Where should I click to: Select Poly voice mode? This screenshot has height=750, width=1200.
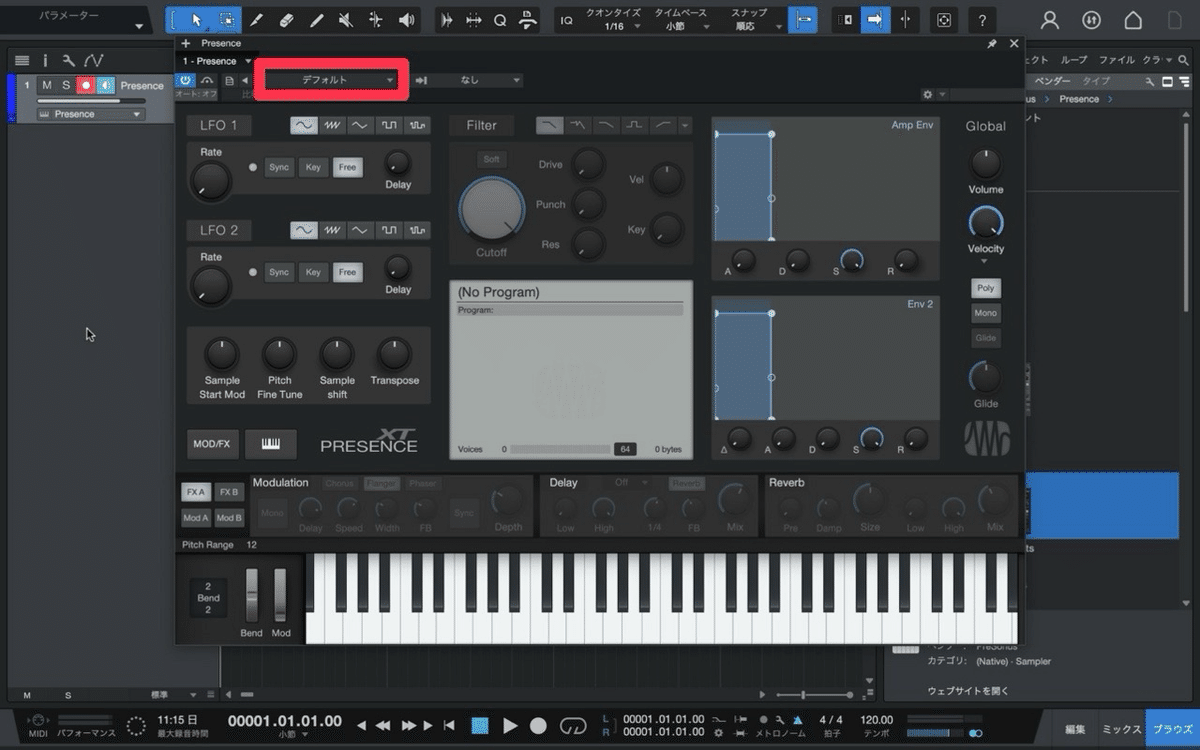[x=986, y=288]
